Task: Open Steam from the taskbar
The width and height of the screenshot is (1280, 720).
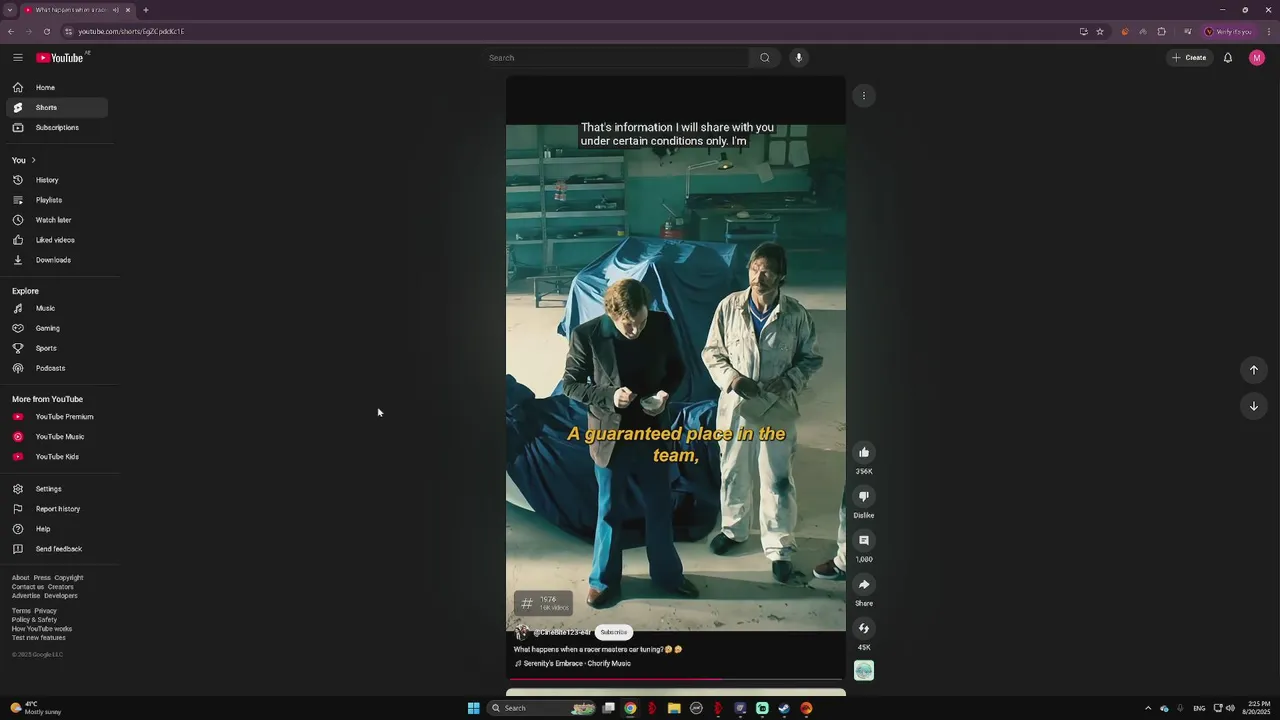Action: [784, 708]
